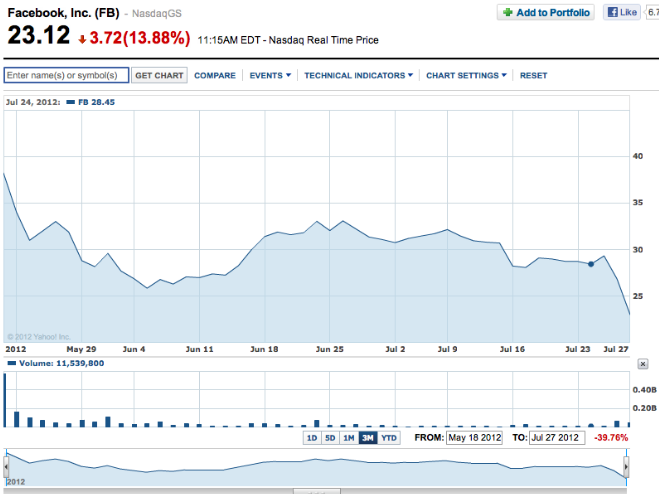Select the YTD time range
659x494 pixels.
click(x=389, y=438)
